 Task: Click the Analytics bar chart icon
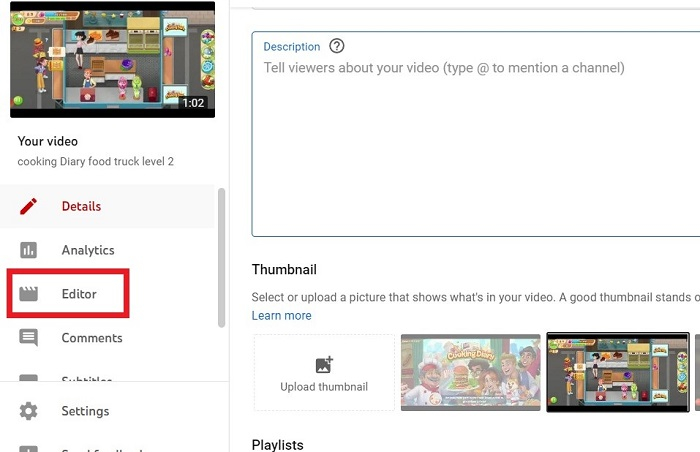coord(29,250)
